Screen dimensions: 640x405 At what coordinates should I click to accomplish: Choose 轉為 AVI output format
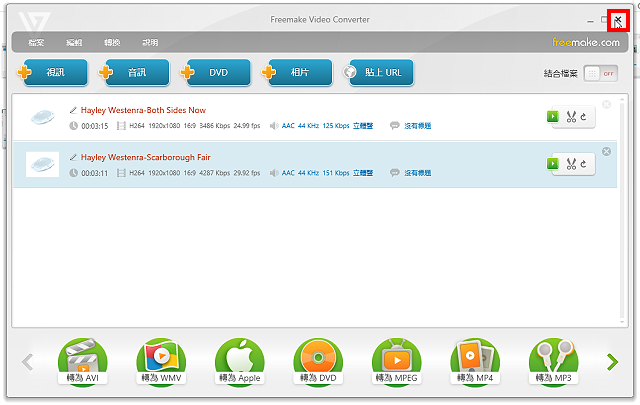point(83,362)
